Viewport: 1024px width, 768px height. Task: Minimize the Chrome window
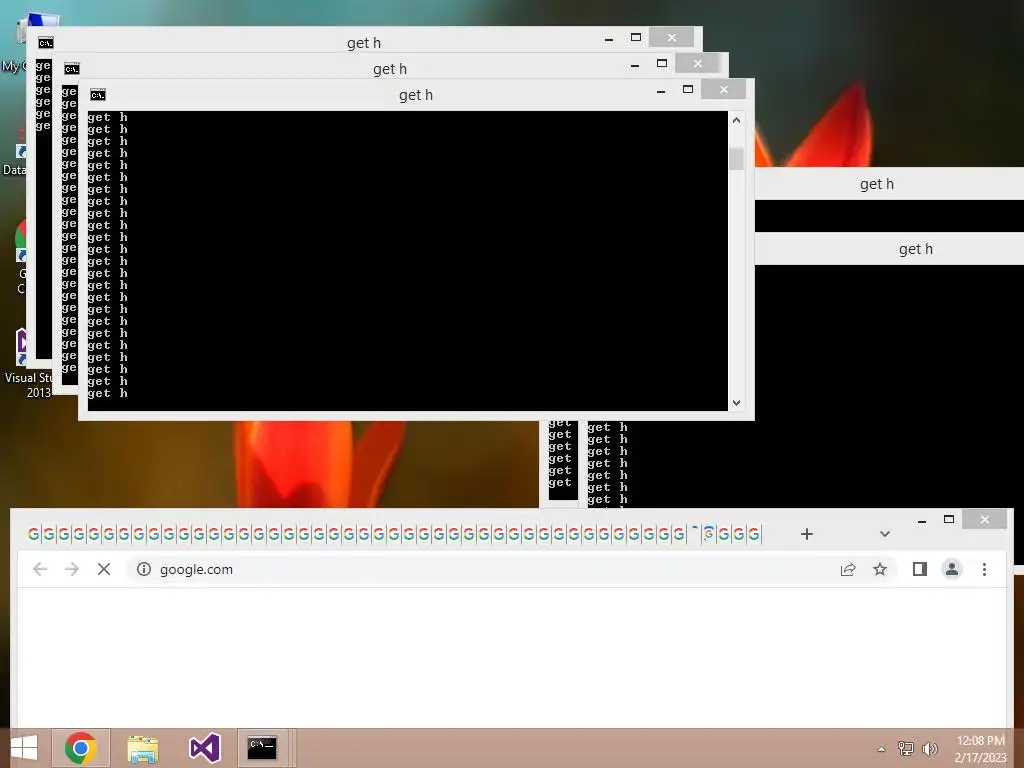pyautogui.click(x=921, y=520)
